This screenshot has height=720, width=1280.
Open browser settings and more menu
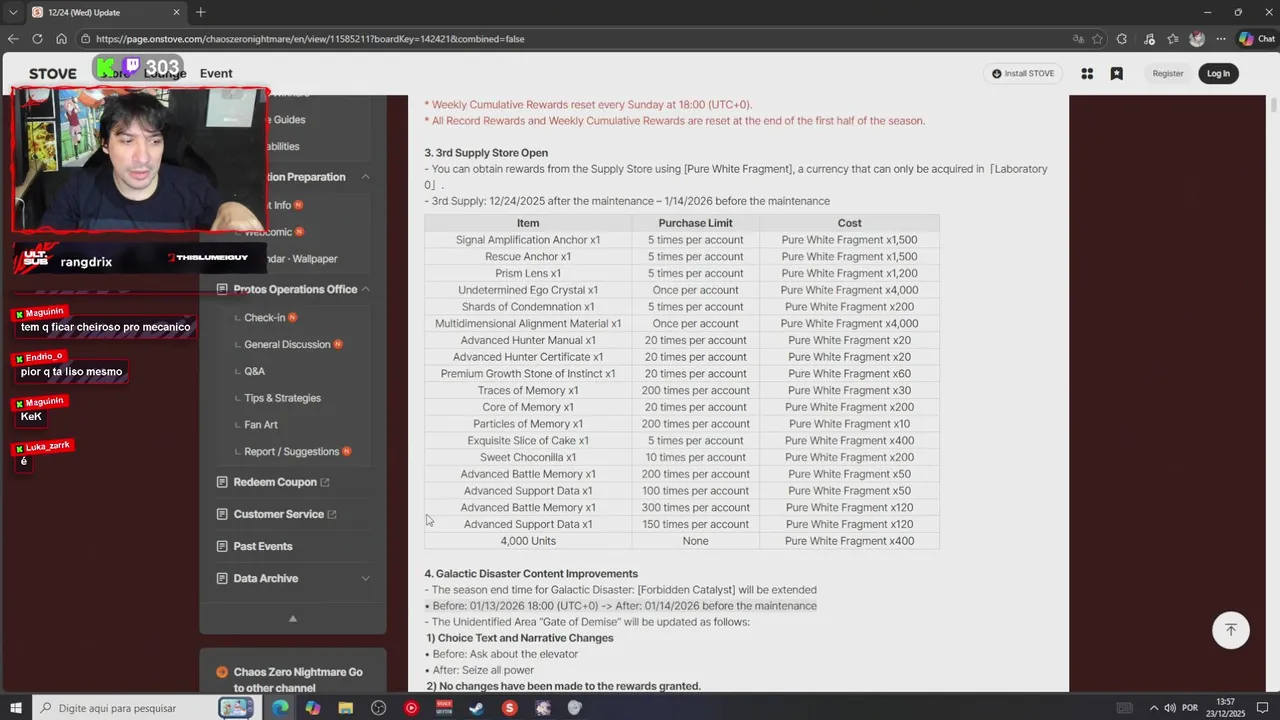1221,39
